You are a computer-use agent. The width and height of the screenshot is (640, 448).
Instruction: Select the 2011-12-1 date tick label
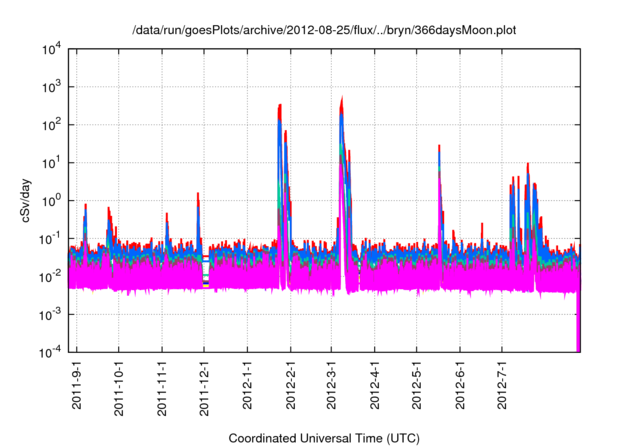(205, 385)
